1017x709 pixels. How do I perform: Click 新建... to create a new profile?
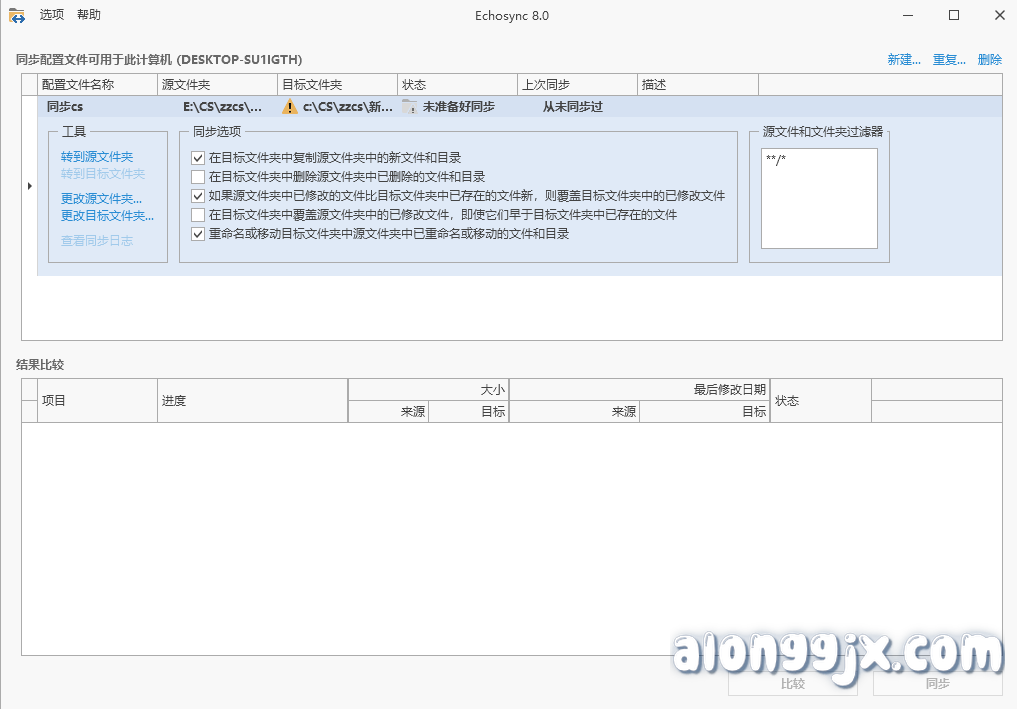(903, 59)
